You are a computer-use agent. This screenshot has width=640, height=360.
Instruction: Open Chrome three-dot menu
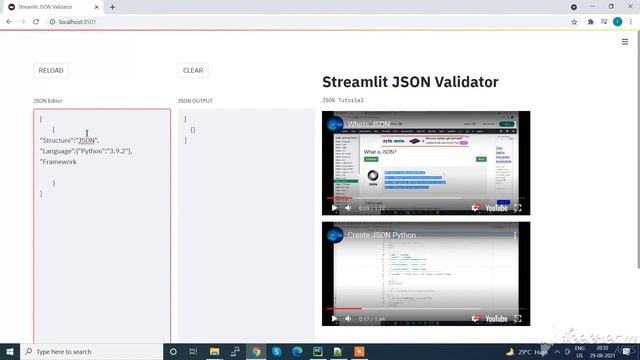tap(631, 22)
